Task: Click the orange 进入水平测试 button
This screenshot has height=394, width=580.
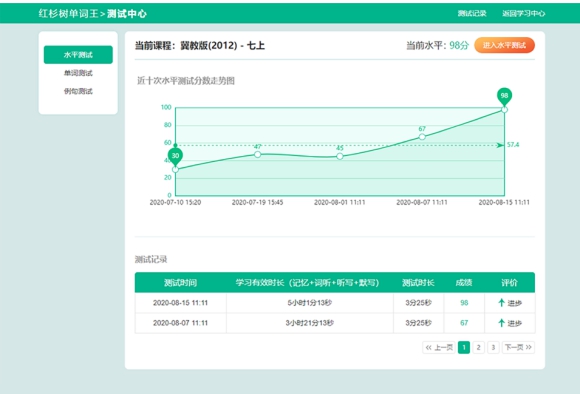Action: point(504,45)
